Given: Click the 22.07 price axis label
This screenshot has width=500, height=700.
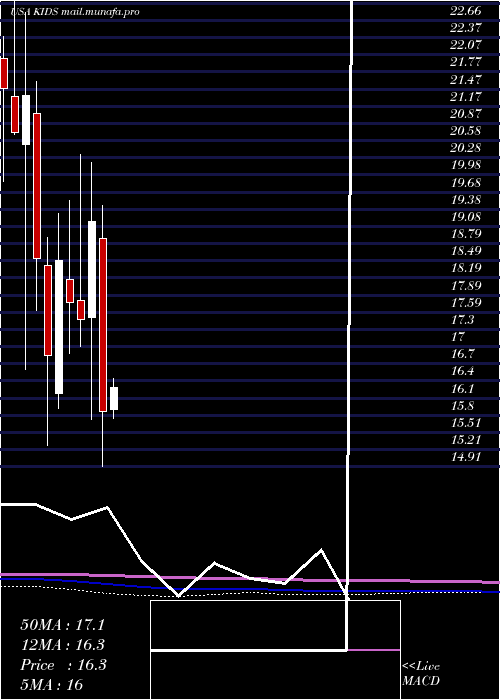Looking at the screenshot, I should (x=465, y=45).
